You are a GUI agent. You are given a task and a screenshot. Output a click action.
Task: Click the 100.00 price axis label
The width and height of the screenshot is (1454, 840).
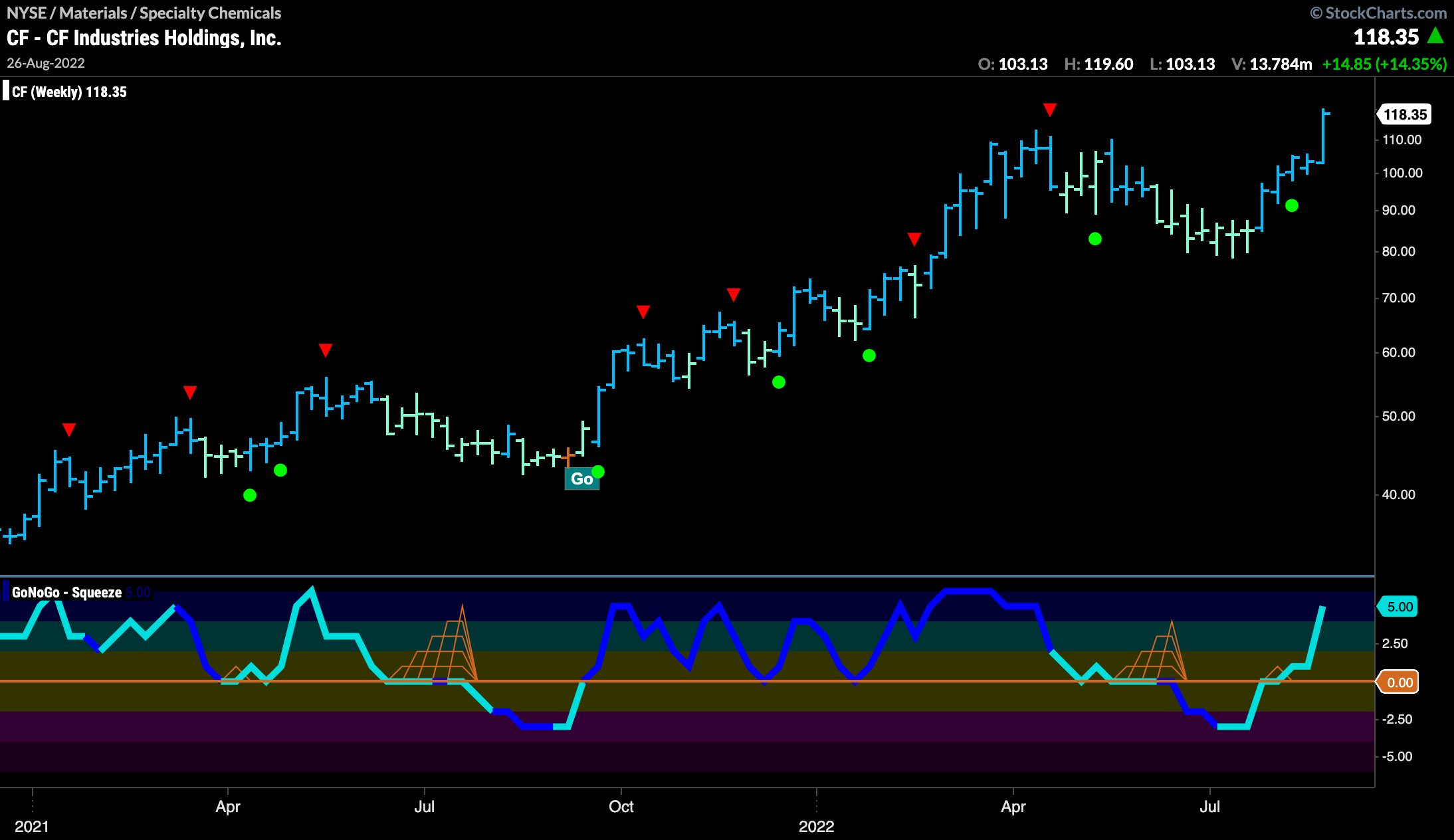1402,173
